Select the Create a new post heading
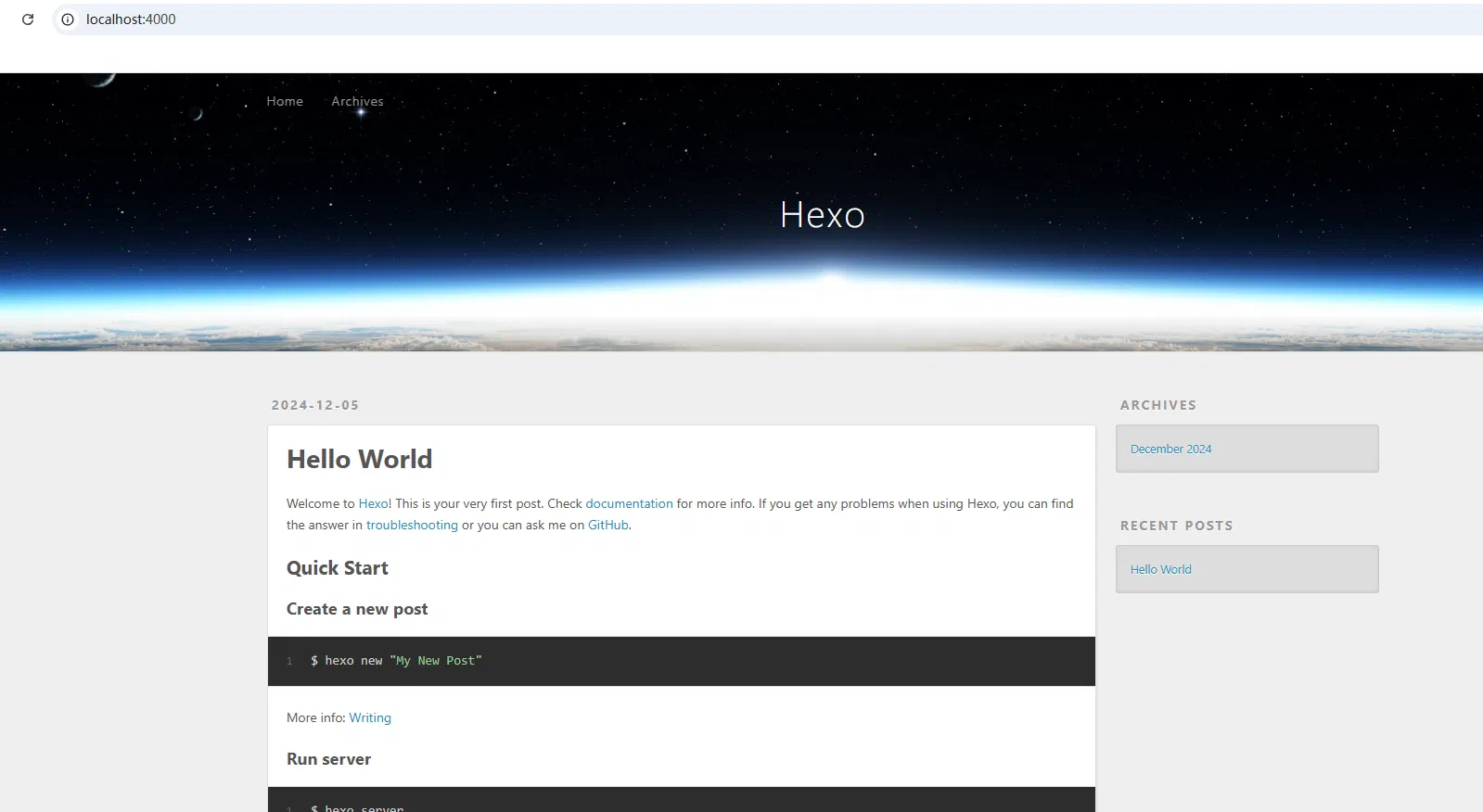1483x812 pixels. point(357,609)
